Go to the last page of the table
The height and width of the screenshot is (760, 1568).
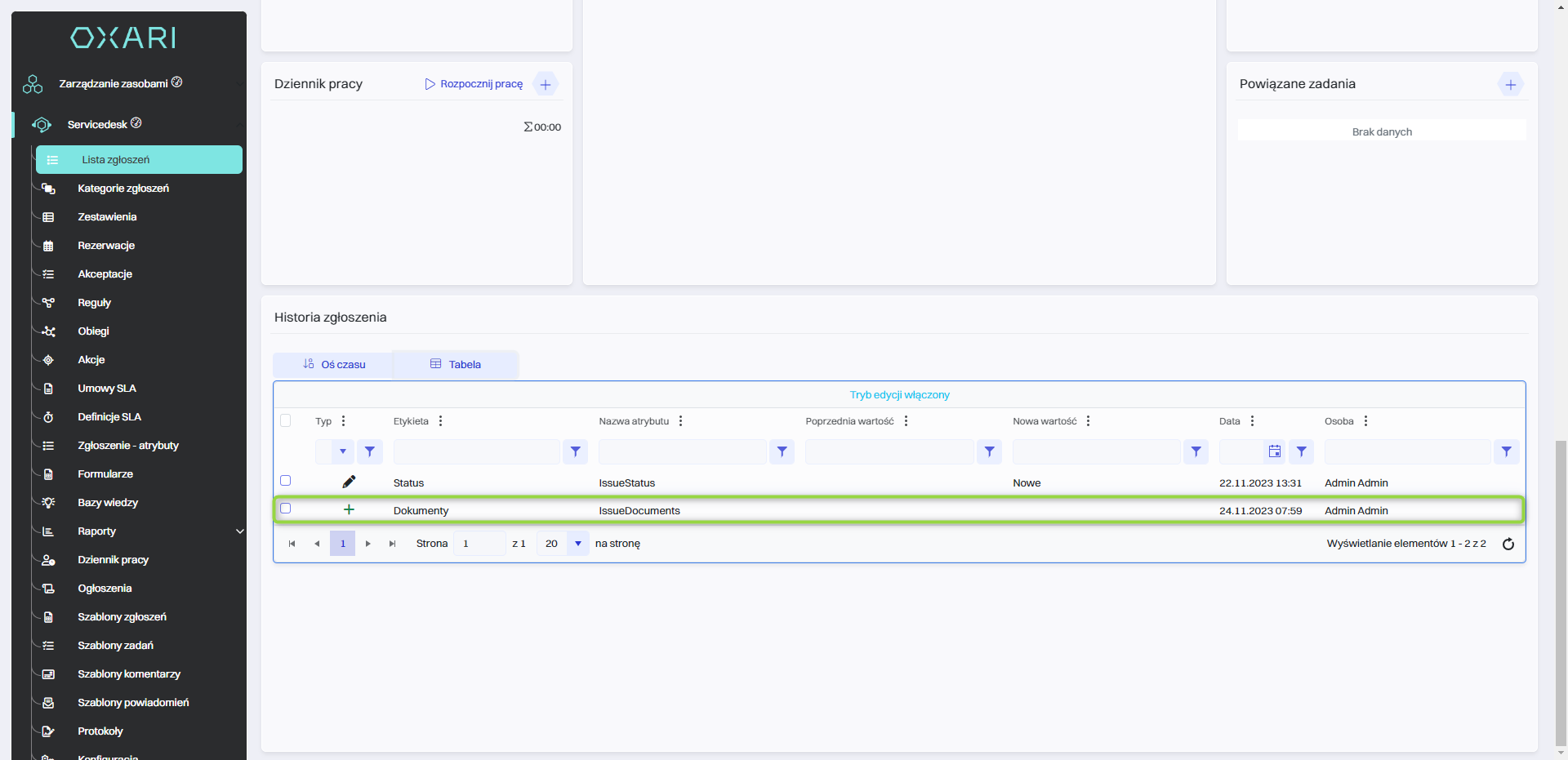click(393, 544)
